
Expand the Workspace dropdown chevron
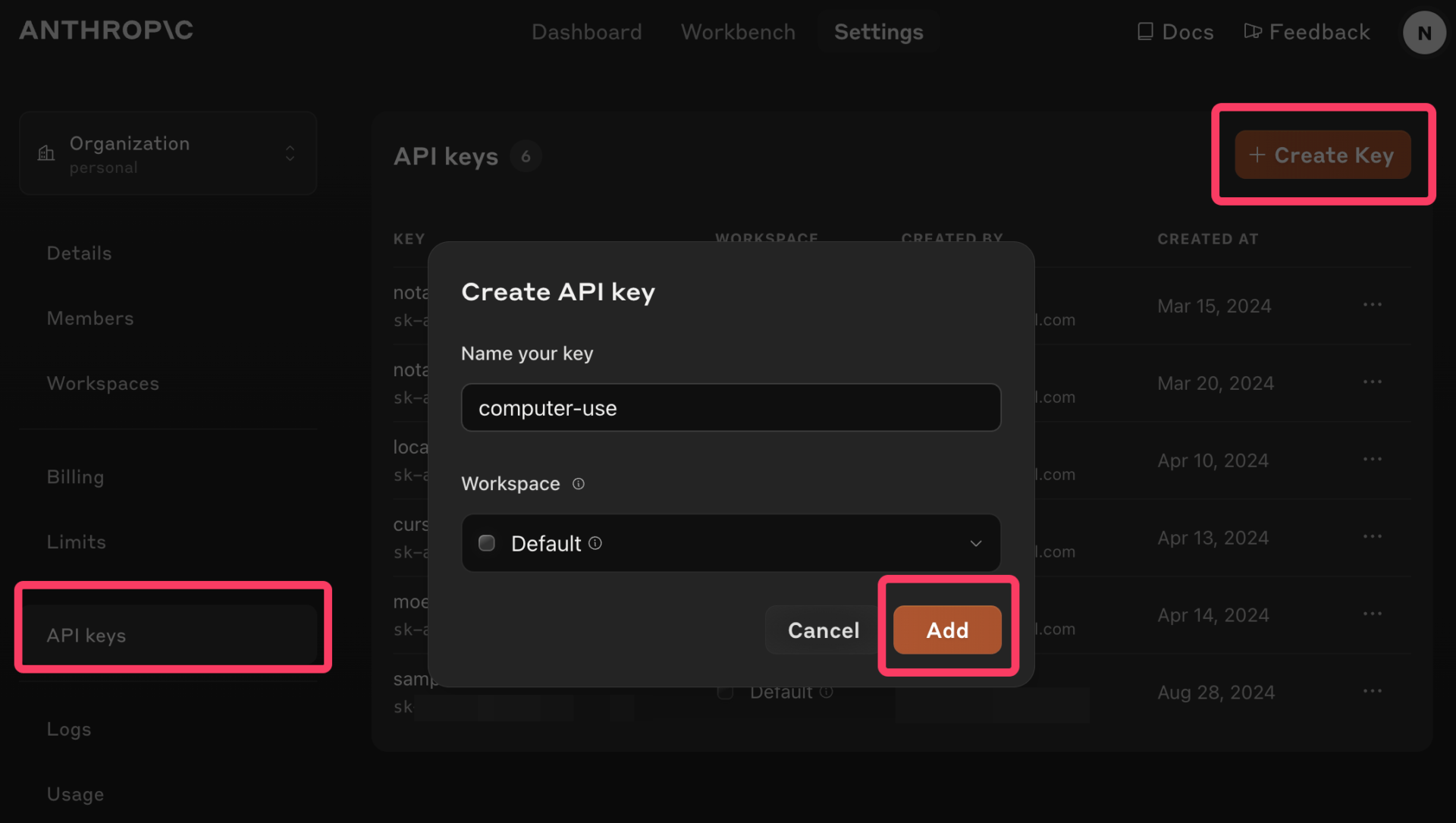(x=975, y=543)
